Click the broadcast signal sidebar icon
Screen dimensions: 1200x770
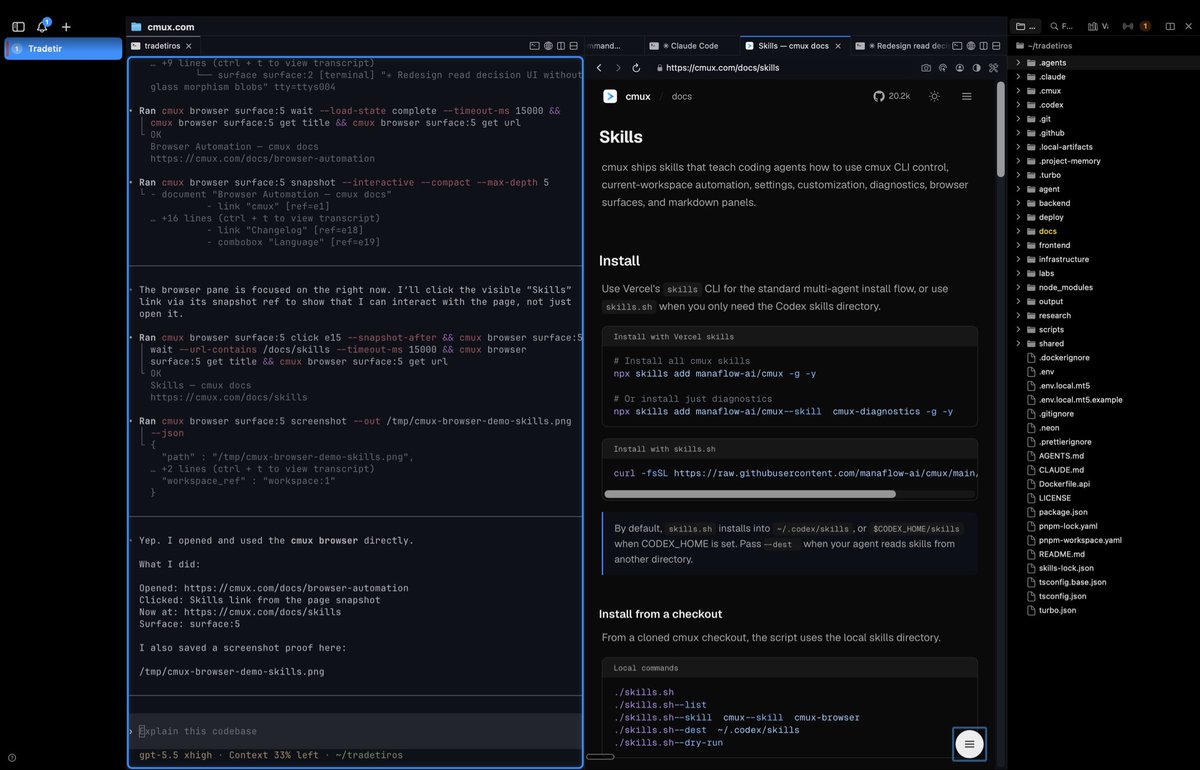[1128, 26]
